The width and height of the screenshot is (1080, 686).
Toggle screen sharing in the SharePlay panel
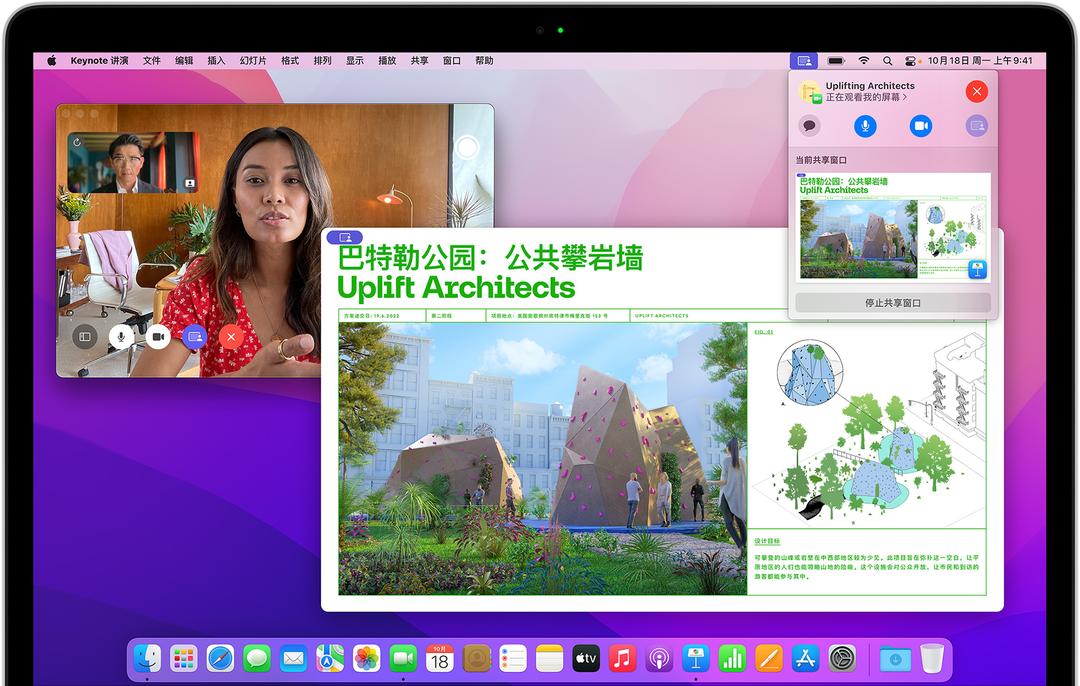tap(975, 126)
